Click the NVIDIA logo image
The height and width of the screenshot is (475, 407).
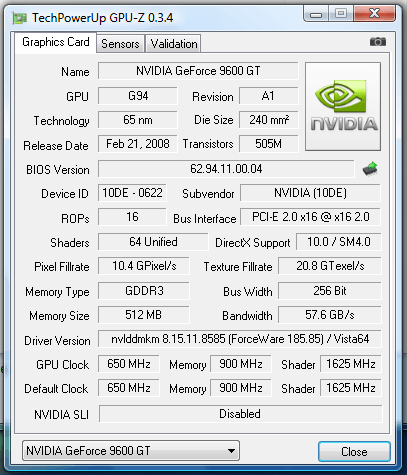click(x=343, y=106)
